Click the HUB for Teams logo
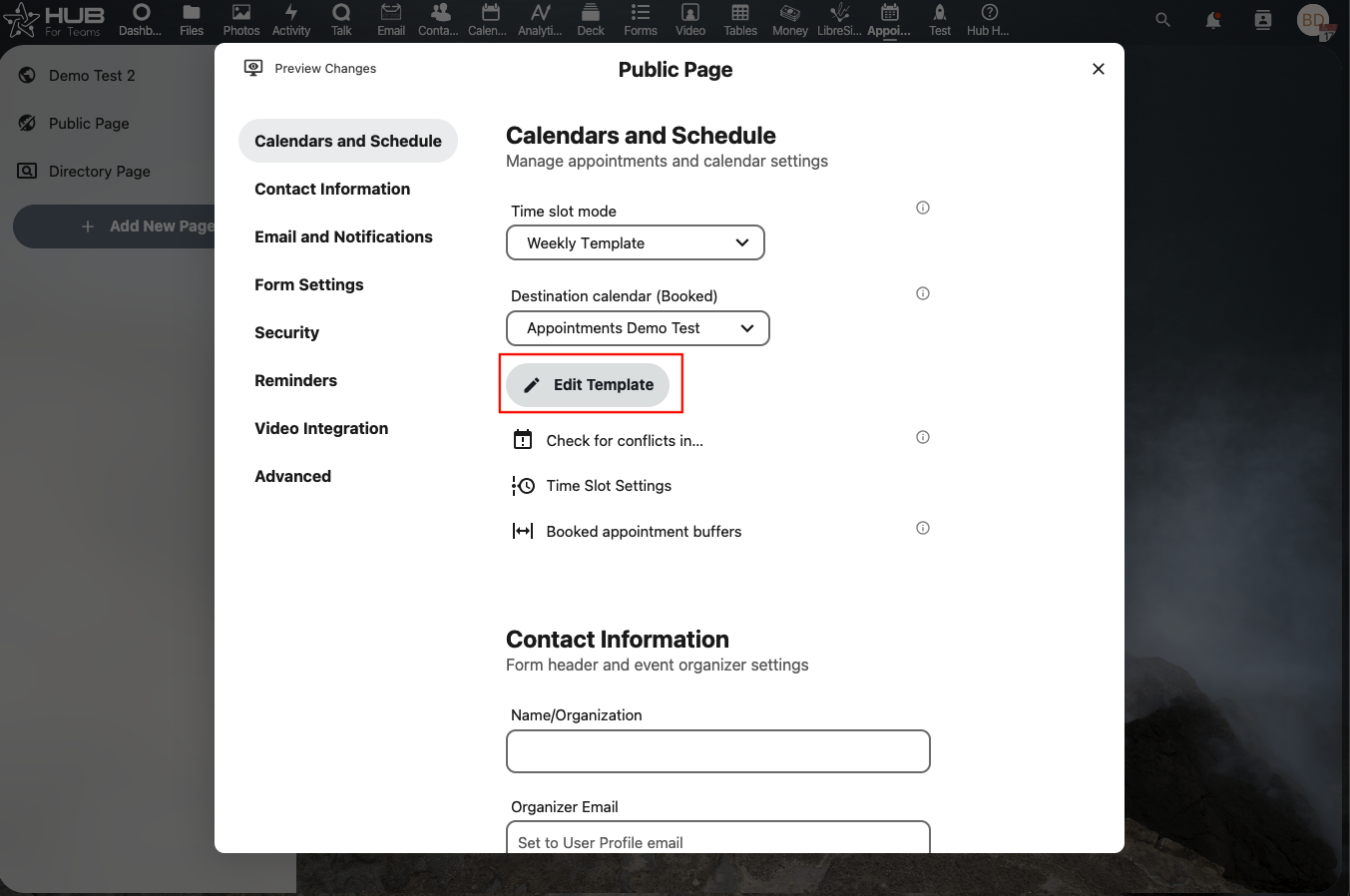 55,20
